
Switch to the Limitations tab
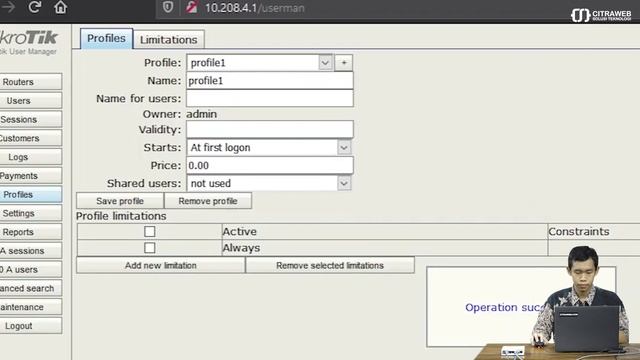tap(169, 40)
